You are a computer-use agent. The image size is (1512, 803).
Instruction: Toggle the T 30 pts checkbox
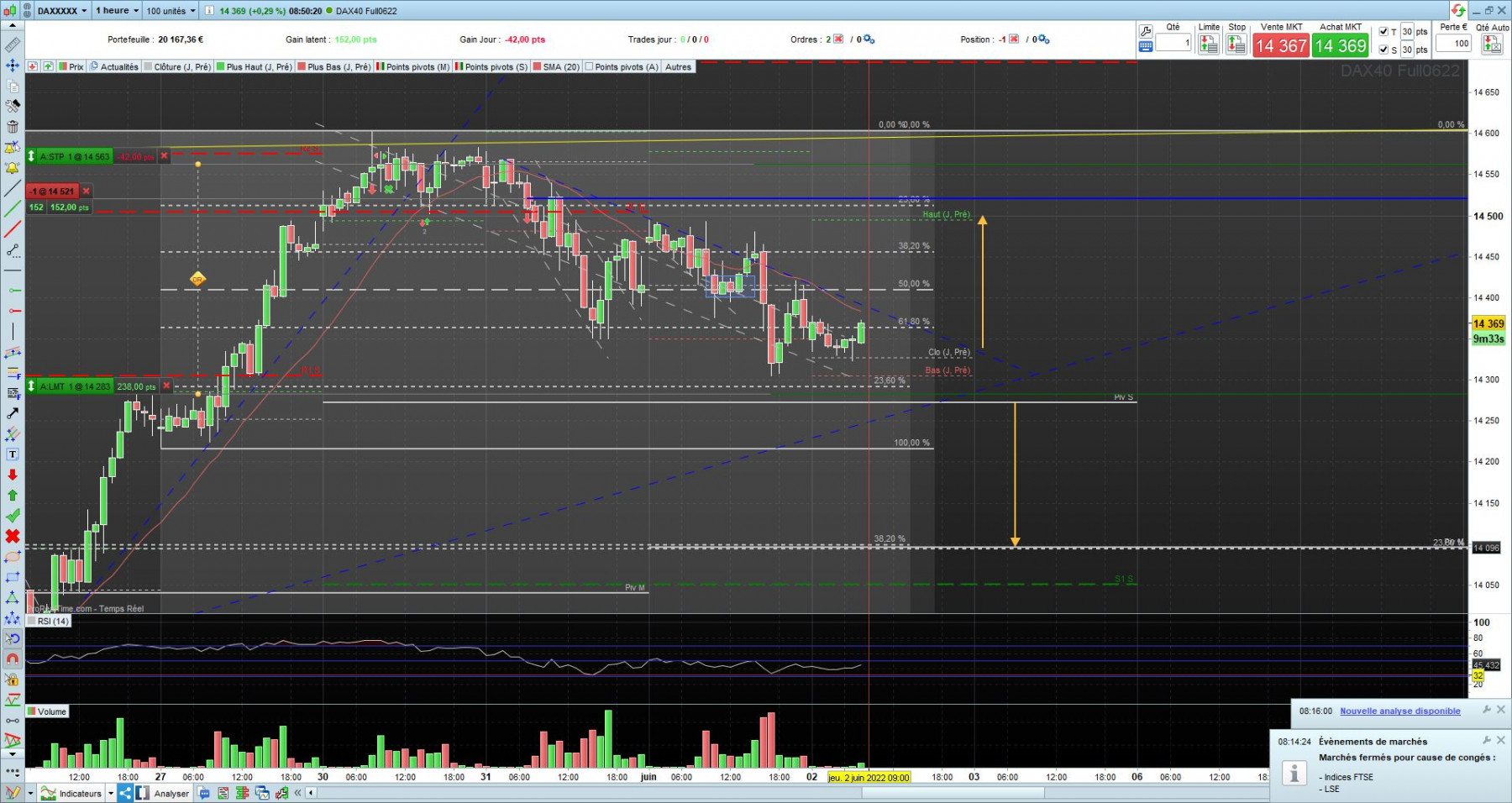coord(1383,32)
